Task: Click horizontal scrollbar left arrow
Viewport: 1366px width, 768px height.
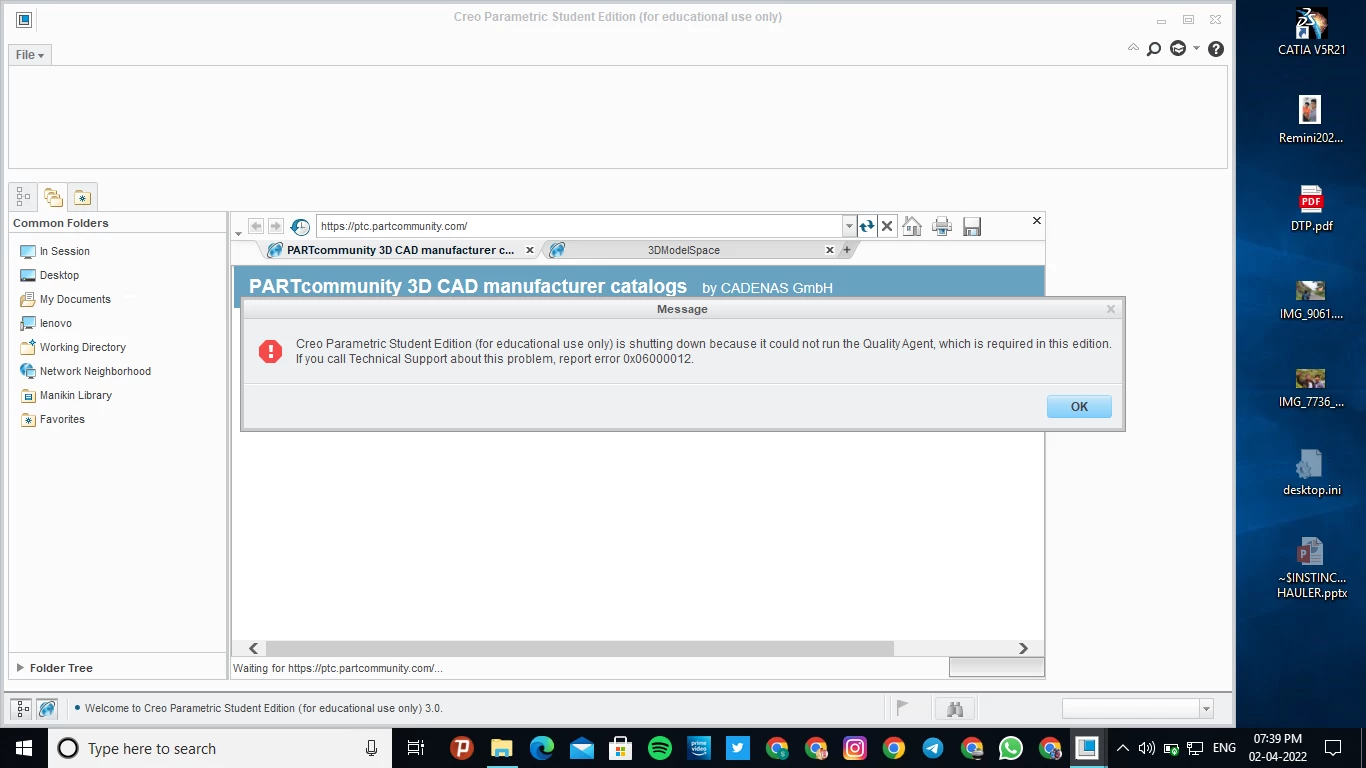Action: pyautogui.click(x=254, y=648)
